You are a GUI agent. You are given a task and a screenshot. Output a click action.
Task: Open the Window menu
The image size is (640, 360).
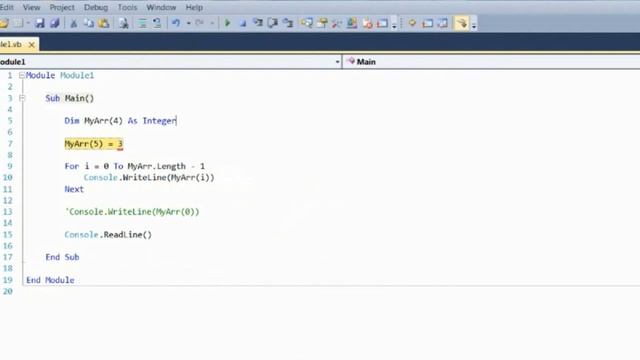[x=161, y=7]
